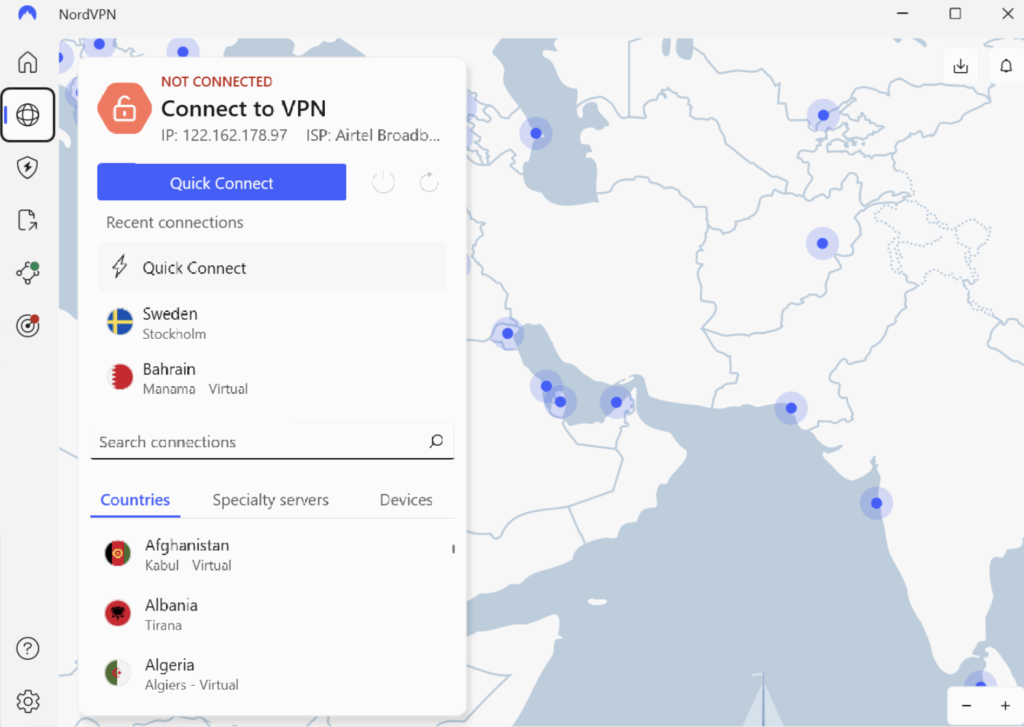Viewport: 1024px width, 727px height.
Task: Open notifications with the bell icon
Action: click(1006, 65)
